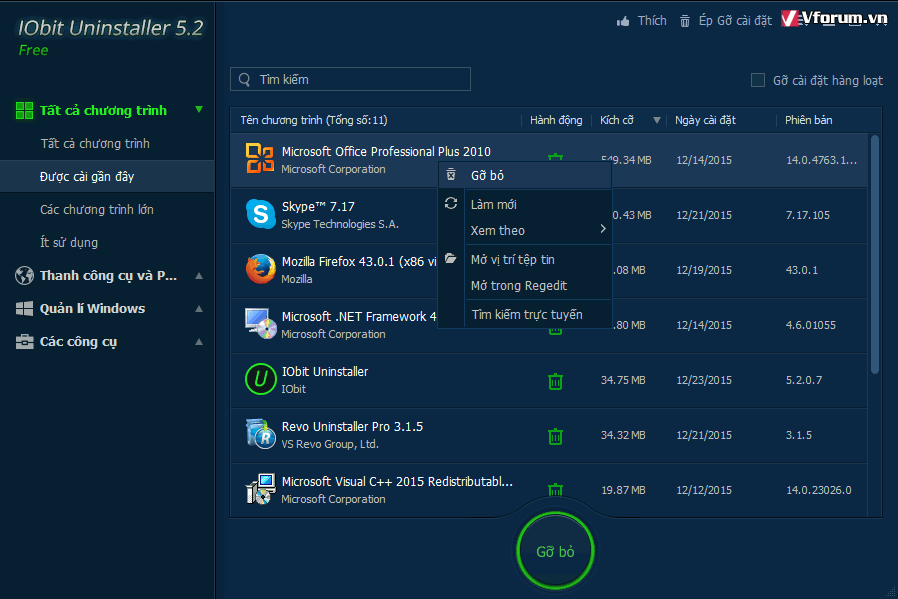Choose Xem theo in the context menu
Screen dimensions: 898x599
tap(525, 230)
